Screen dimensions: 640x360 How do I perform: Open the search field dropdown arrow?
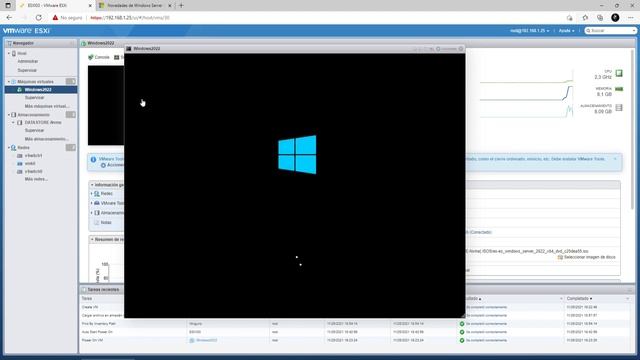tap(634, 31)
